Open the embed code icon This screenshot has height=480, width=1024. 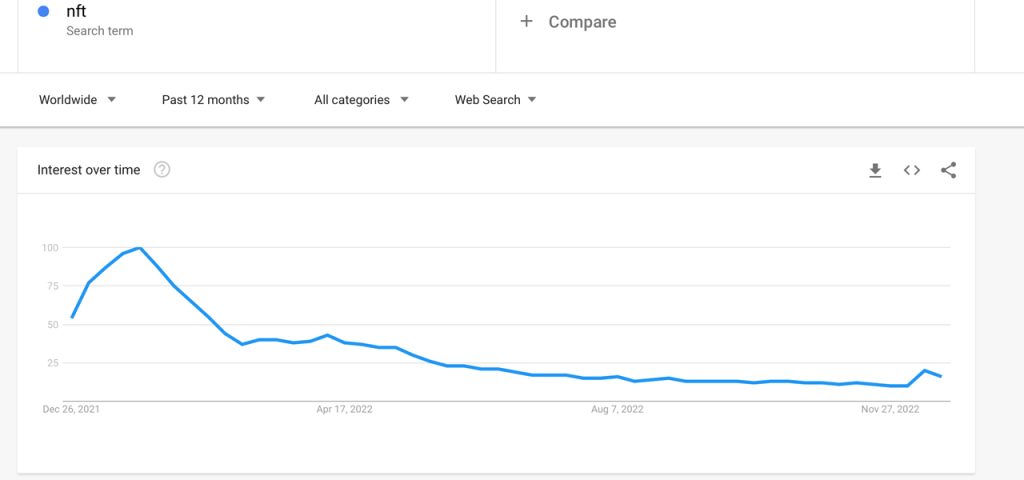click(911, 170)
